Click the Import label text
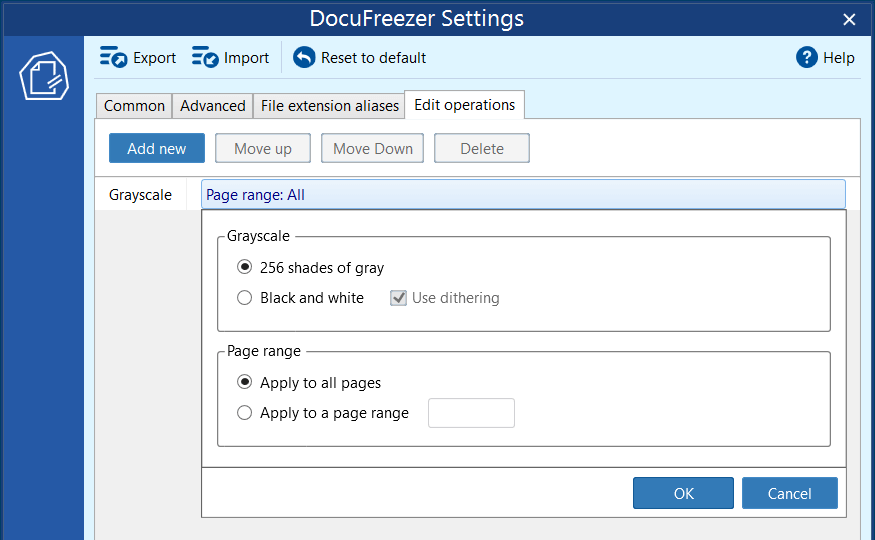Image resolution: width=875 pixels, height=540 pixels. point(246,58)
